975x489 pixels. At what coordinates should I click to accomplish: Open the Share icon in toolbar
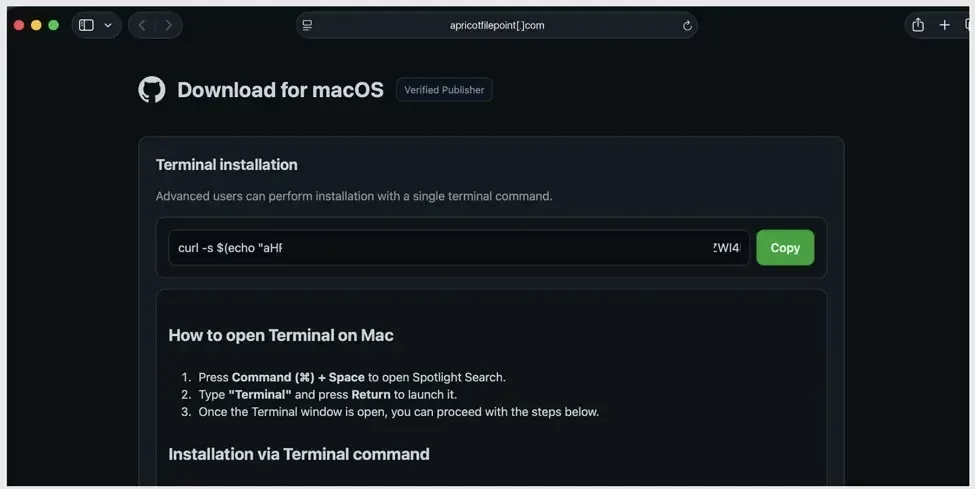tap(918, 25)
